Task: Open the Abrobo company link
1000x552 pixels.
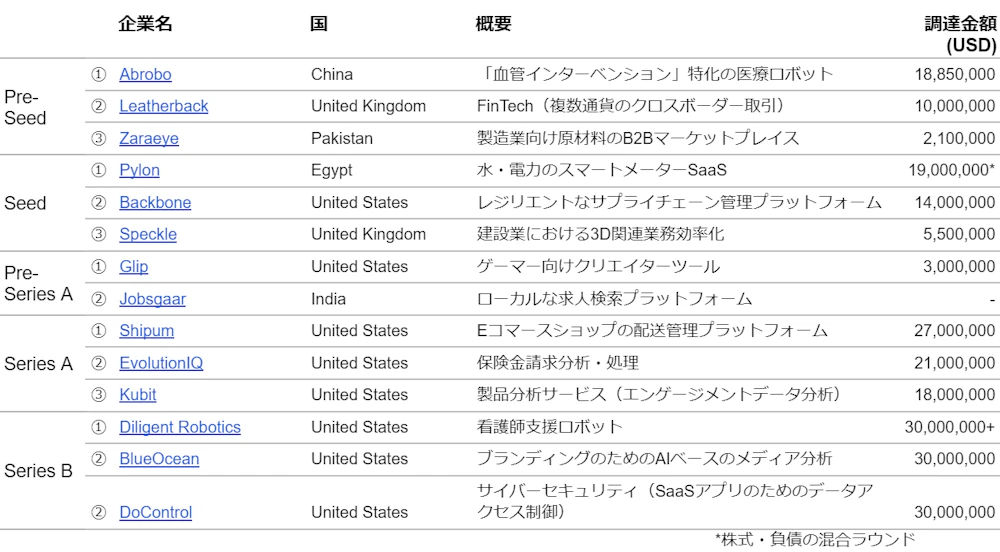Action: (x=145, y=74)
